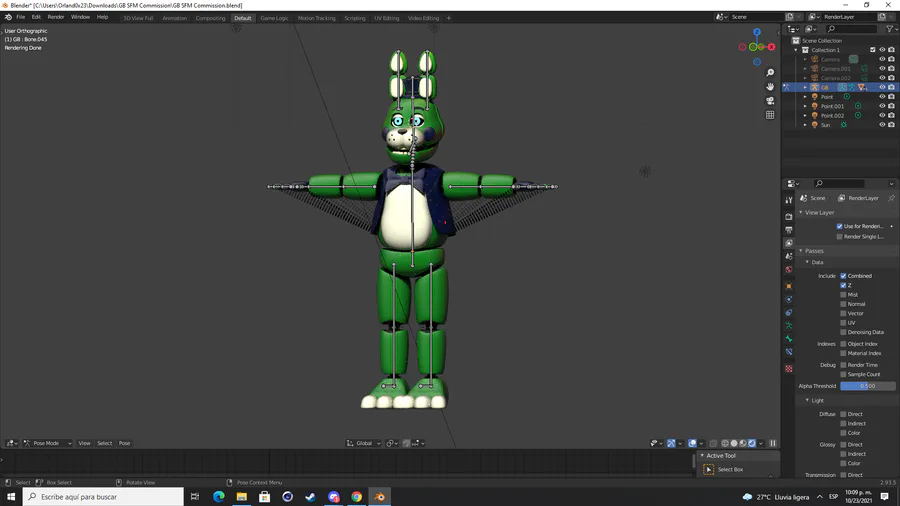The image size is (900, 506).
Task: Enable the Denoising Data checkbox
Action: coord(843,332)
